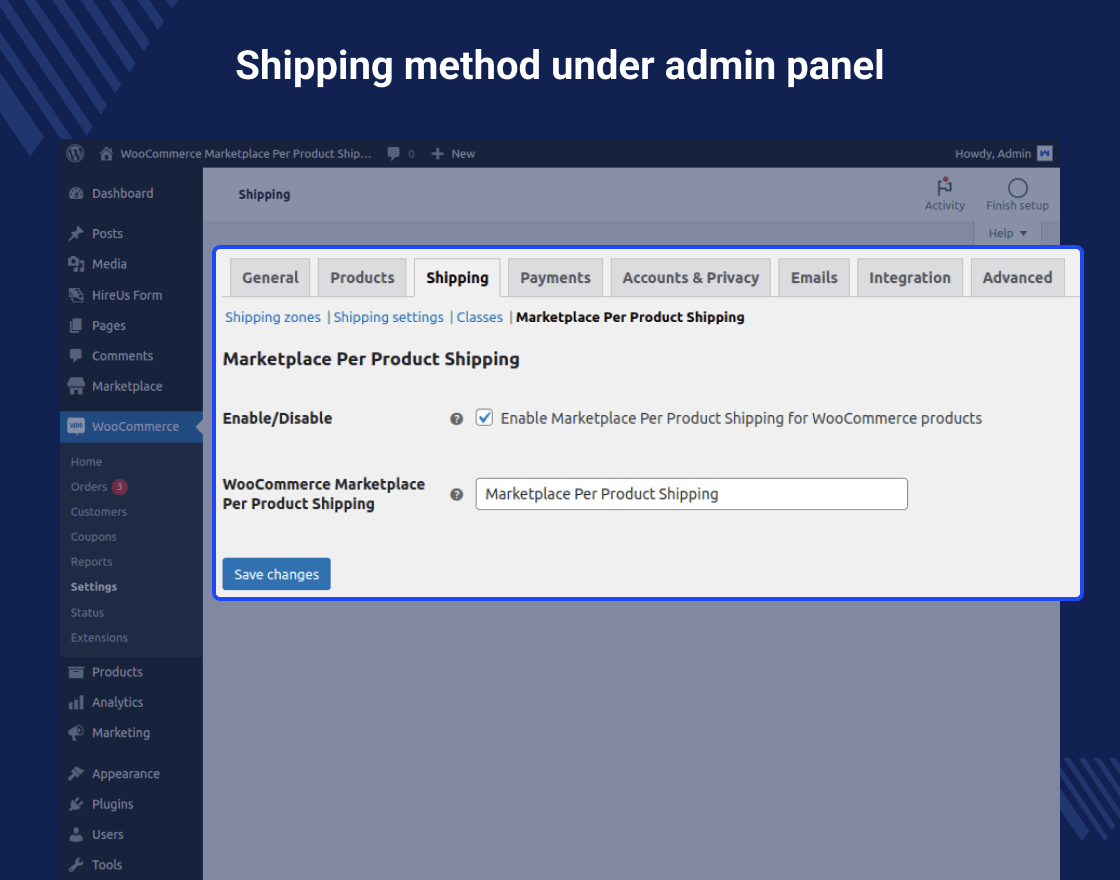Click help tooltip icon beside Enable/Disable
This screenshot has height=880, width=1120.
(456, 419)
